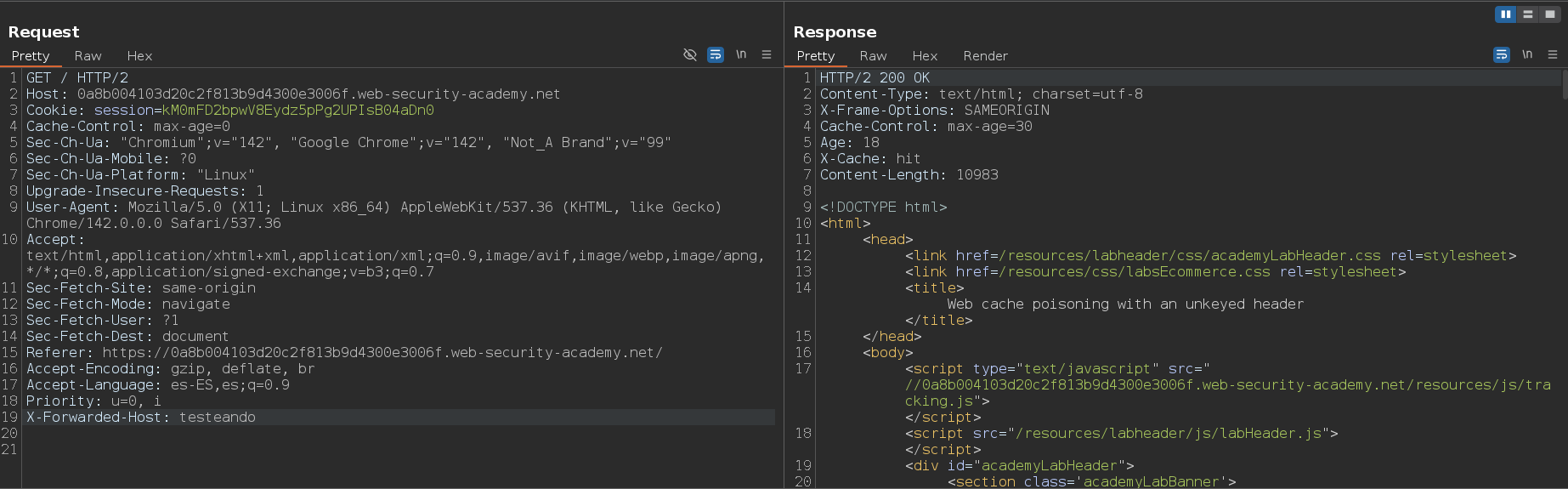
Task: Show non-printable characters in Response
Action: pyautogui.click(x=1527, y=54)
